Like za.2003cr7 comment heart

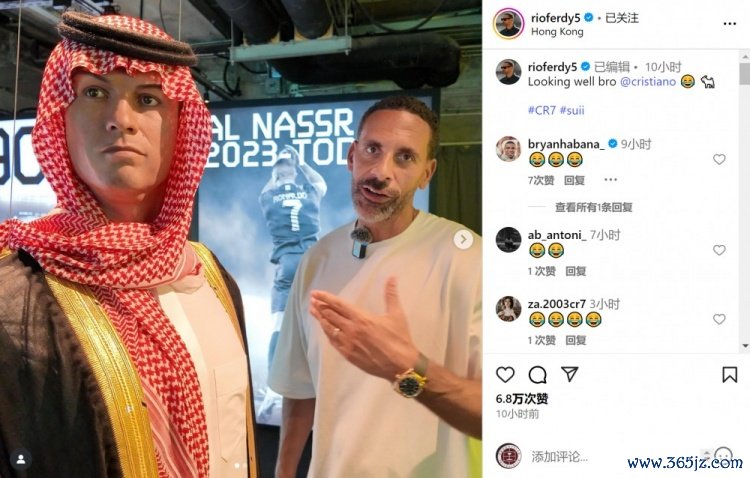719,319
